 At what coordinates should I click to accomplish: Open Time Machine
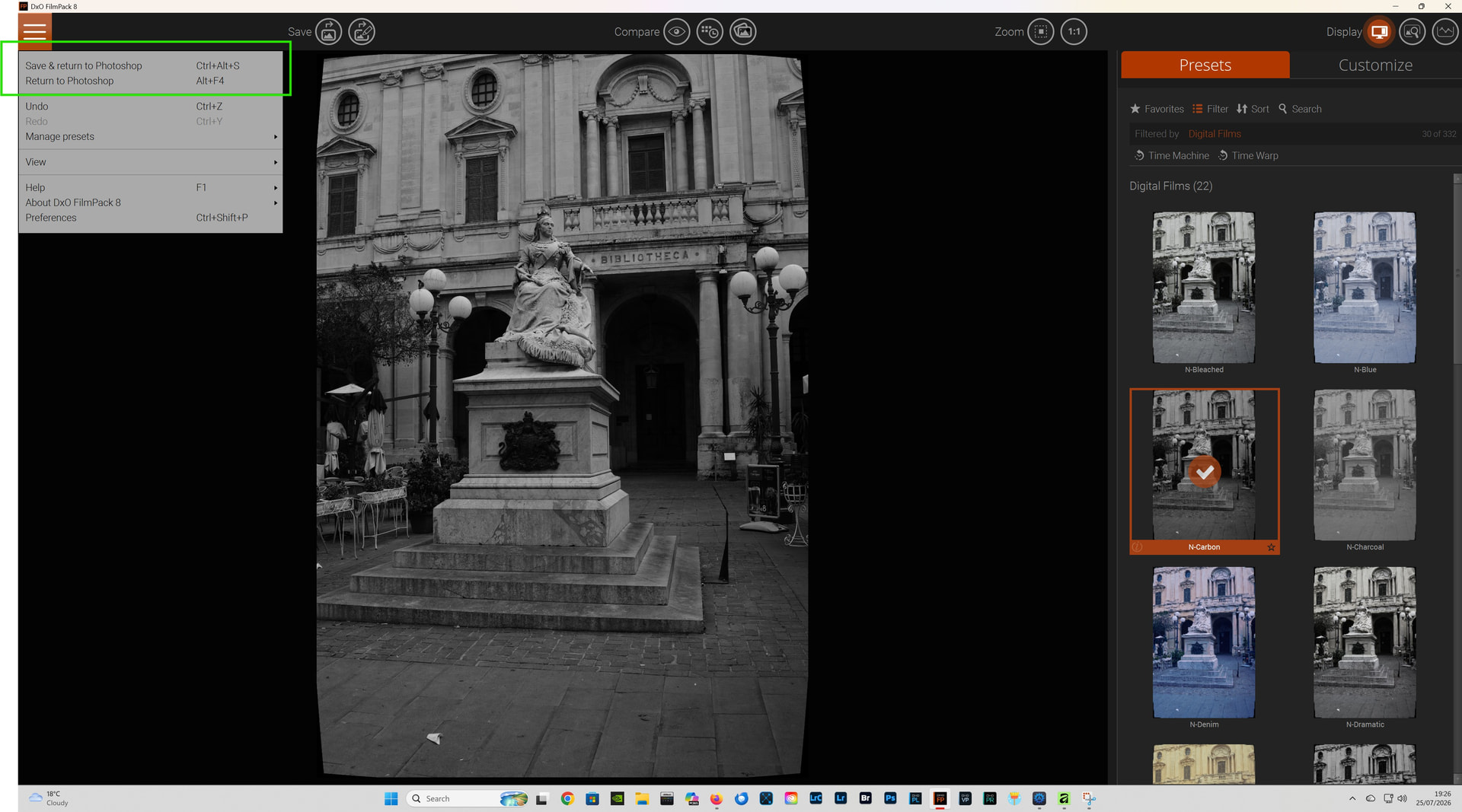click(1171, 155)
